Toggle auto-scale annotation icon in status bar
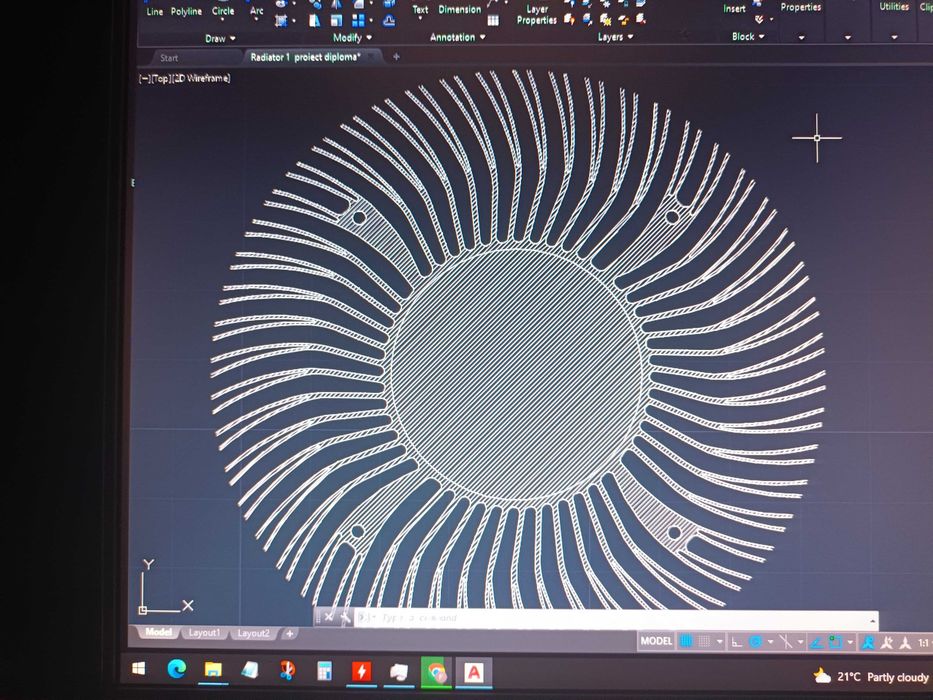 coord(887,643)
